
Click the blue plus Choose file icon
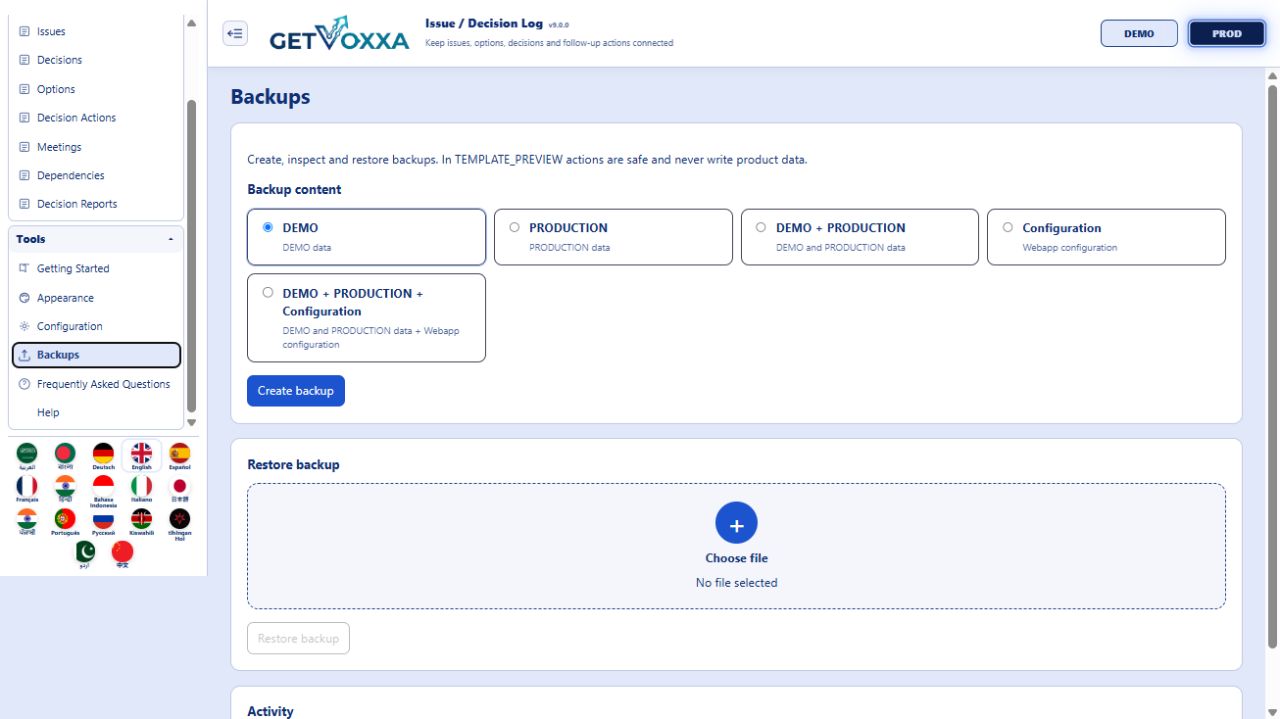(736, 523)
